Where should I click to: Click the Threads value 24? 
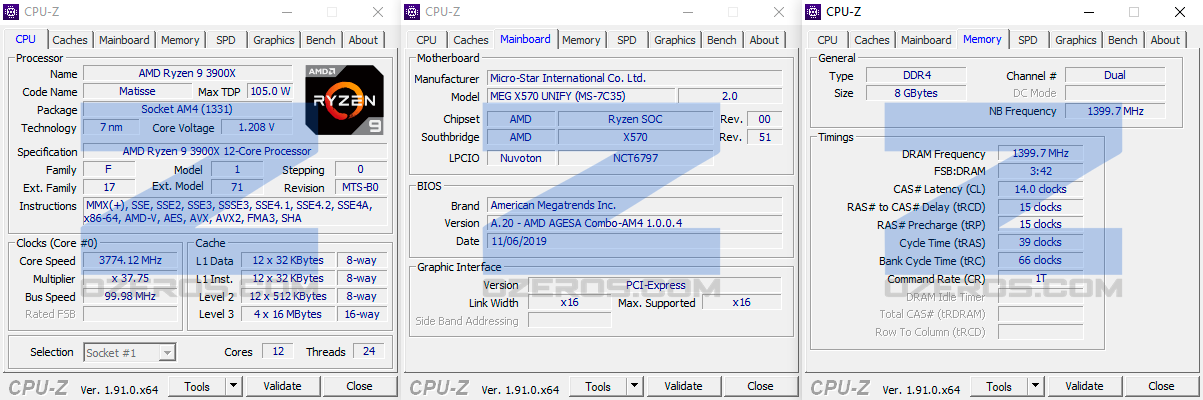(368, 351)
